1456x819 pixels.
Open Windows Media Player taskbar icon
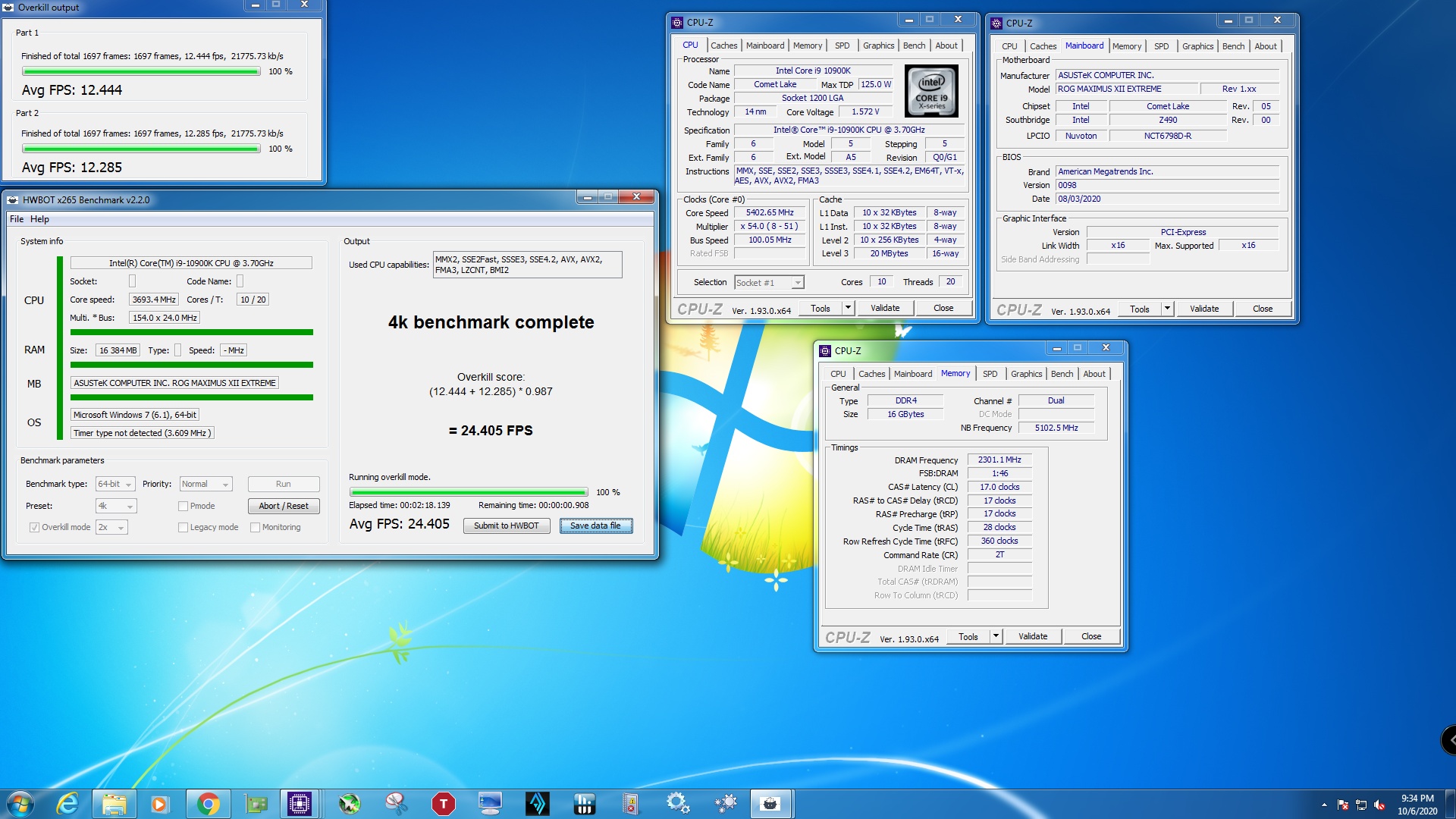pos(160,803)
